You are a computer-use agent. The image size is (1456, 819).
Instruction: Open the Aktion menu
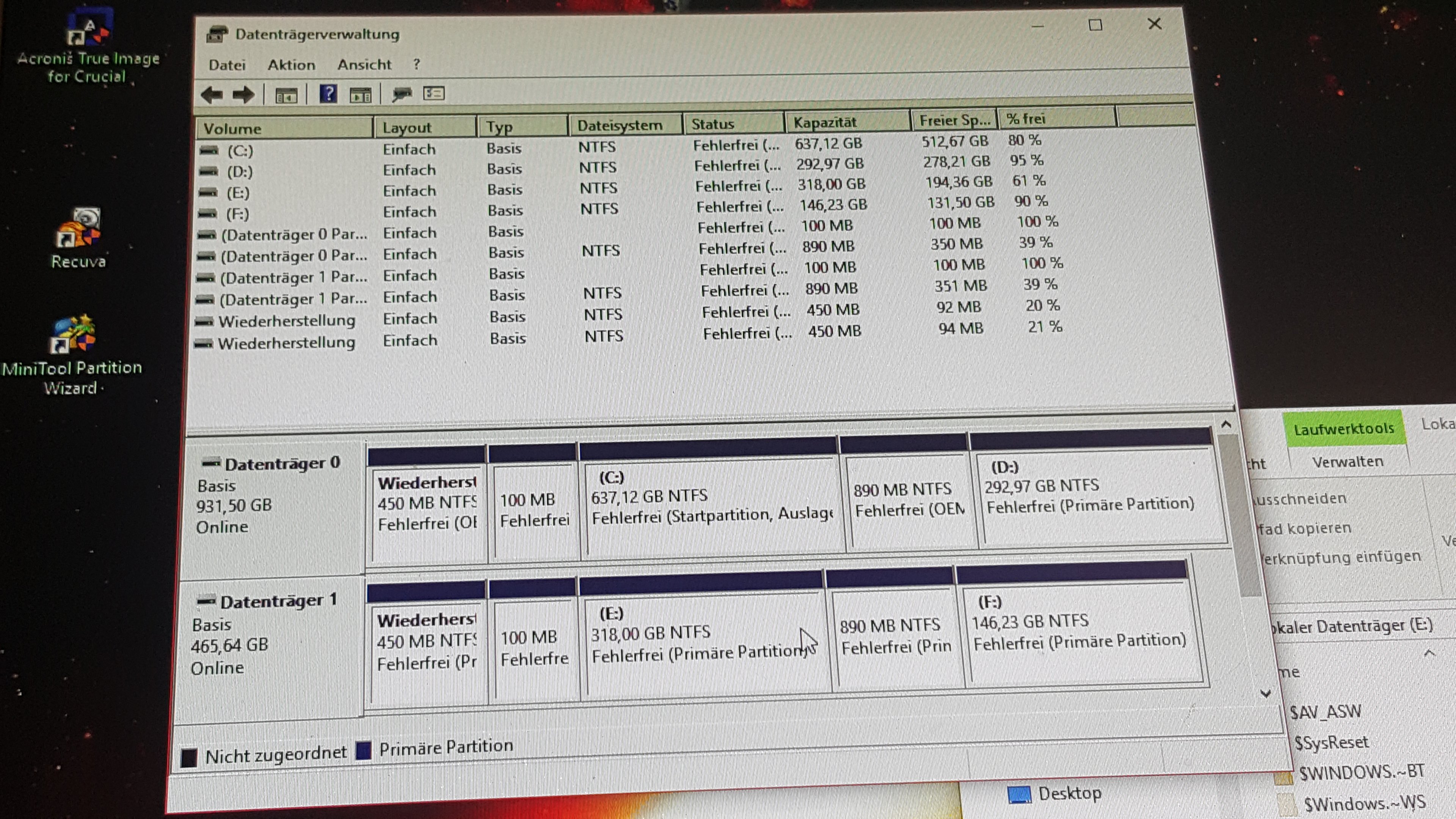point(291,65)
